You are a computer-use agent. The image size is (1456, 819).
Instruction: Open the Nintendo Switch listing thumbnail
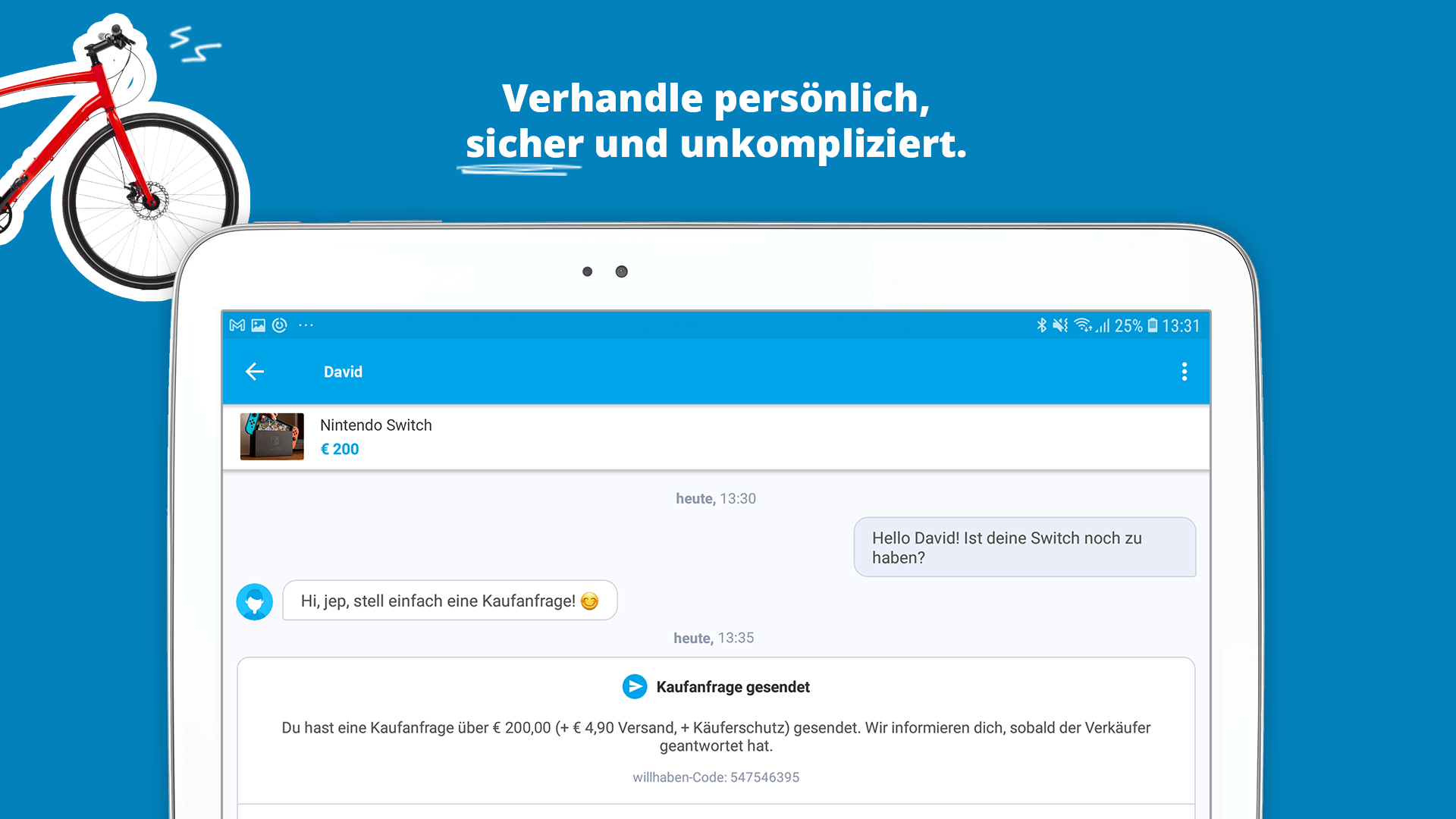point(272,436)
